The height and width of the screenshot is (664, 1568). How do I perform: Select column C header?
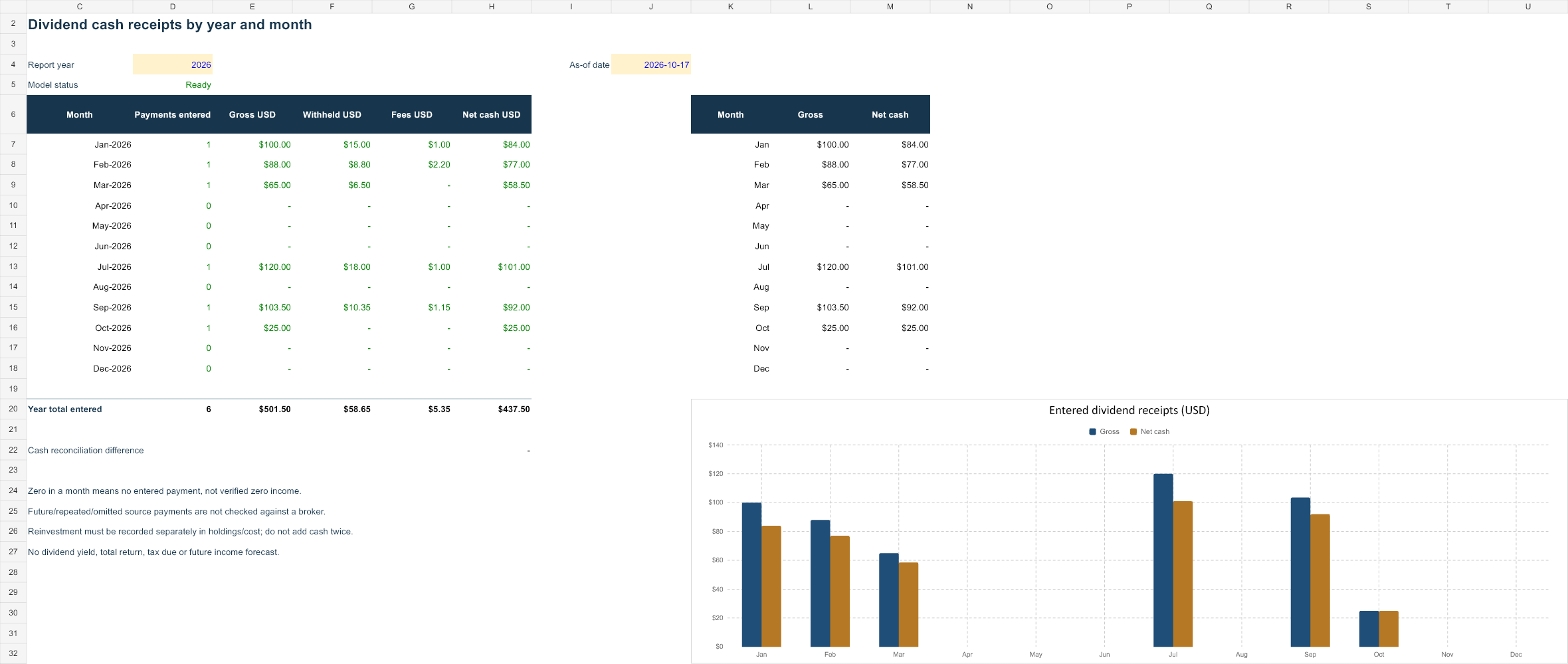click(x=80, y=7)
